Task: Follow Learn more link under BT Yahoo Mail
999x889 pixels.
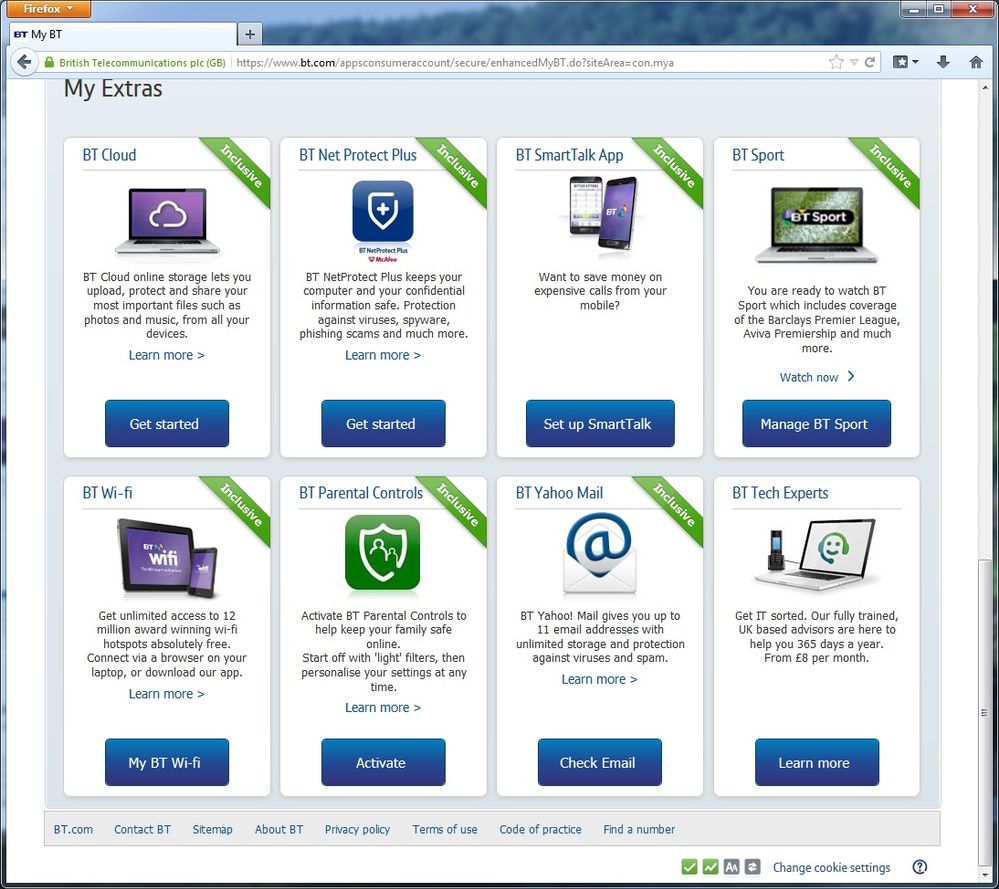Action: click(600, 679)
